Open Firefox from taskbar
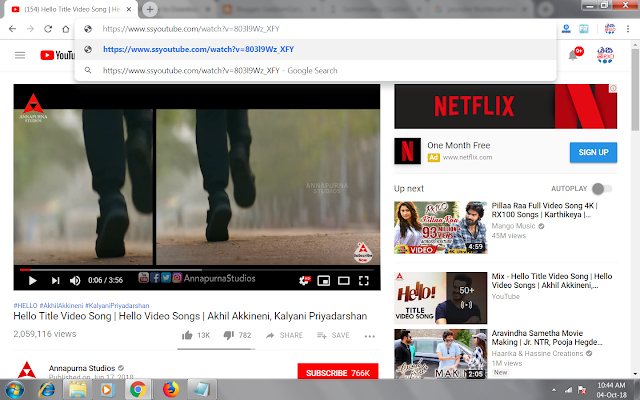640x400 pixels. click(170, 389)
